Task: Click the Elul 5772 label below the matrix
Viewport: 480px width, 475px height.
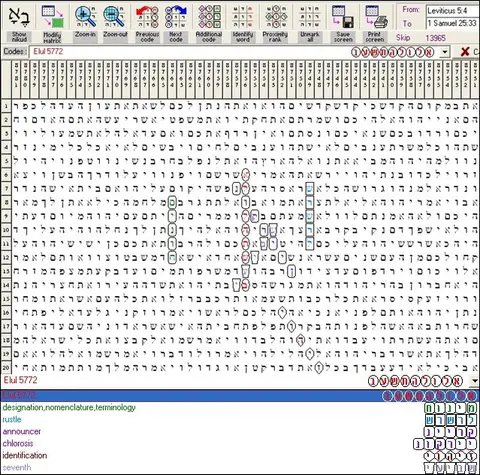Action: pos(20,380)
